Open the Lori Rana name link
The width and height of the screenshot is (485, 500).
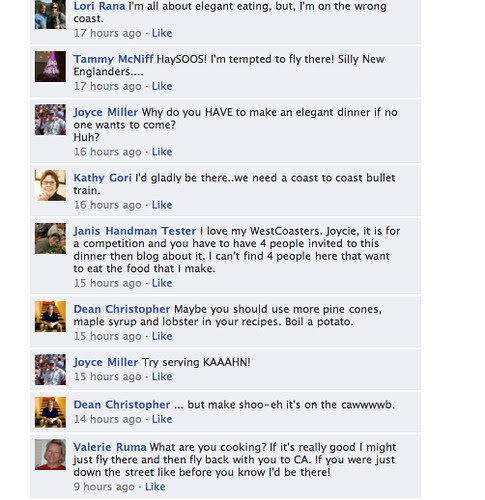[99, 6]
